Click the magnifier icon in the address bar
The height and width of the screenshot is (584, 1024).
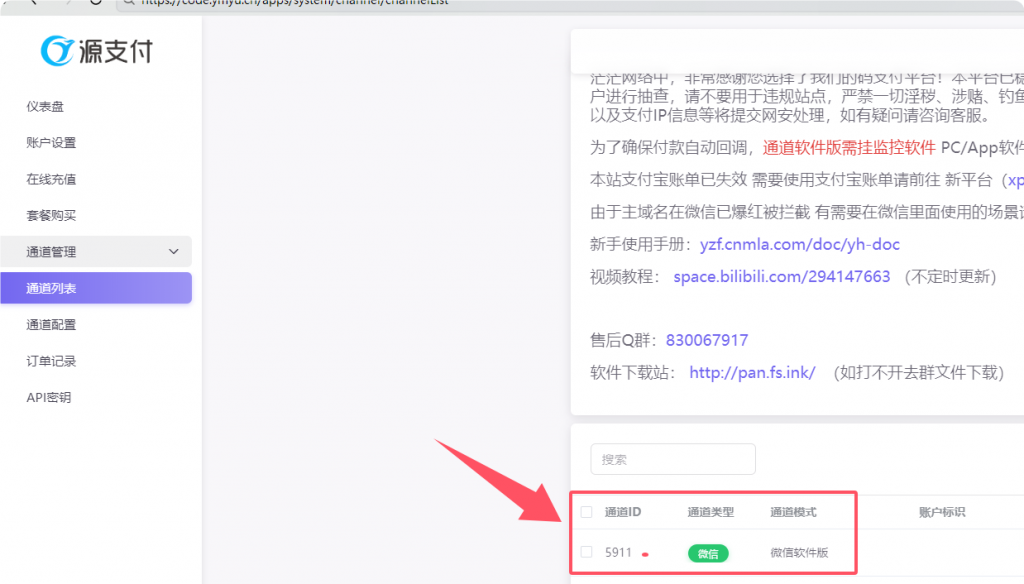[127, 4]
